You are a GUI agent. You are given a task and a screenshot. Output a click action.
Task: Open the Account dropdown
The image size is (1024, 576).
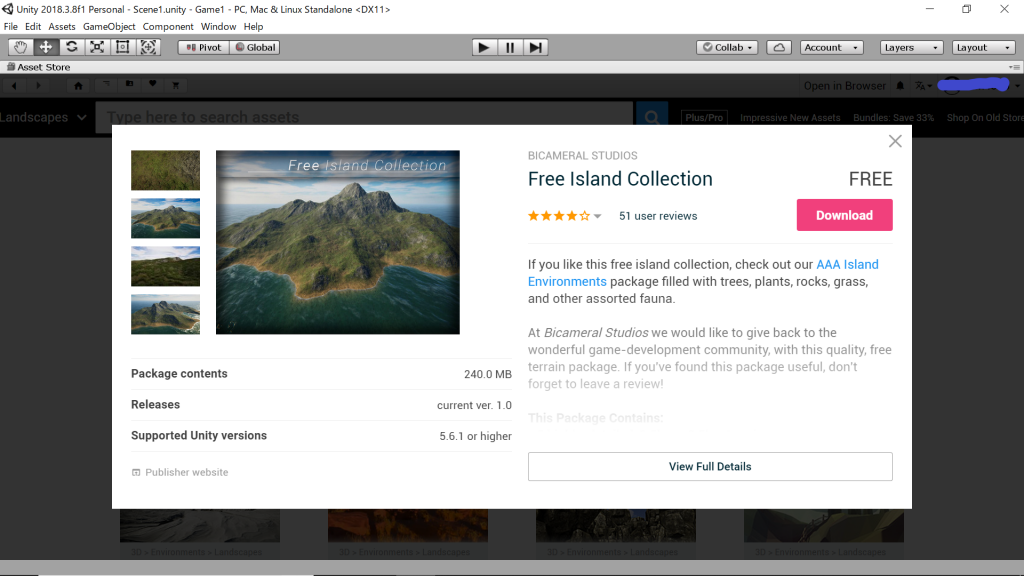pyautogui.click(x=831, y=47)
